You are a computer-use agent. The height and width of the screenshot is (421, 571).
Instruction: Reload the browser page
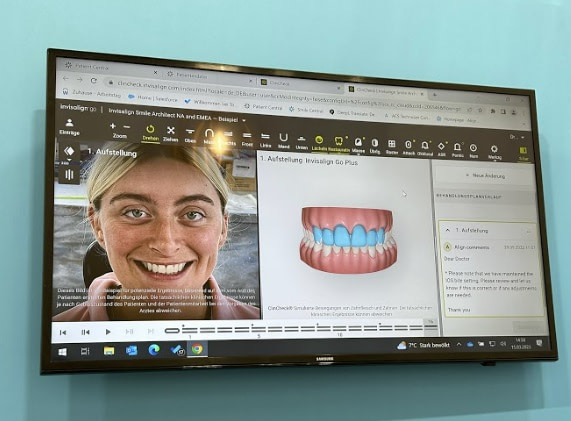tap(94, 80)
